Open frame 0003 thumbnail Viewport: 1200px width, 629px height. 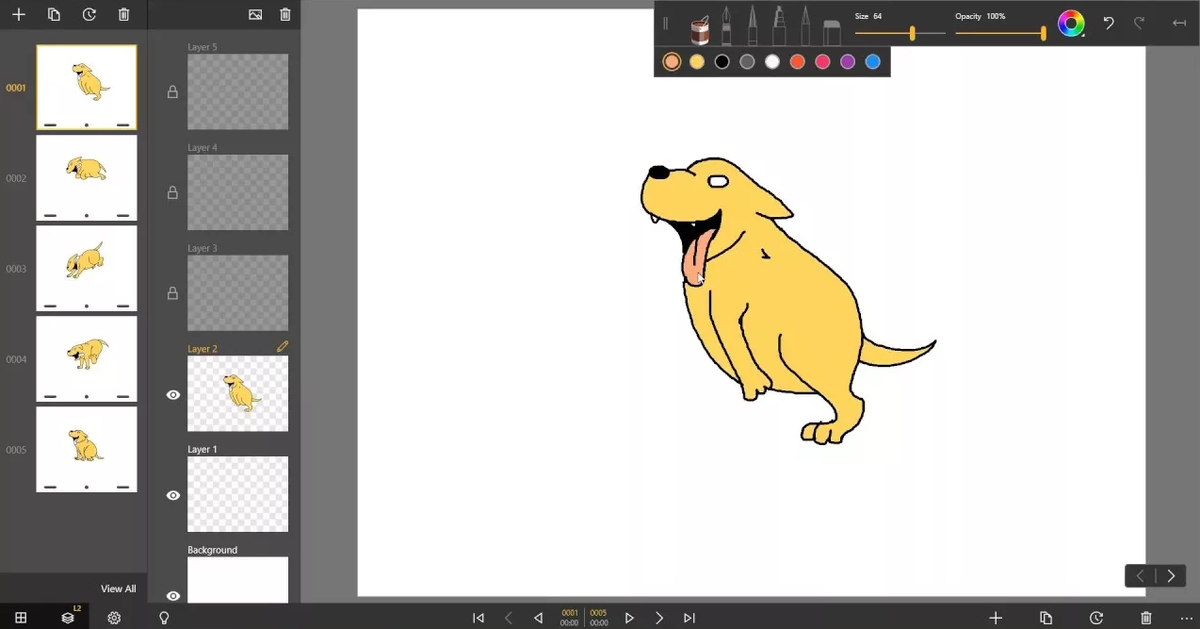pyautogui.click(x=87, y=268)
